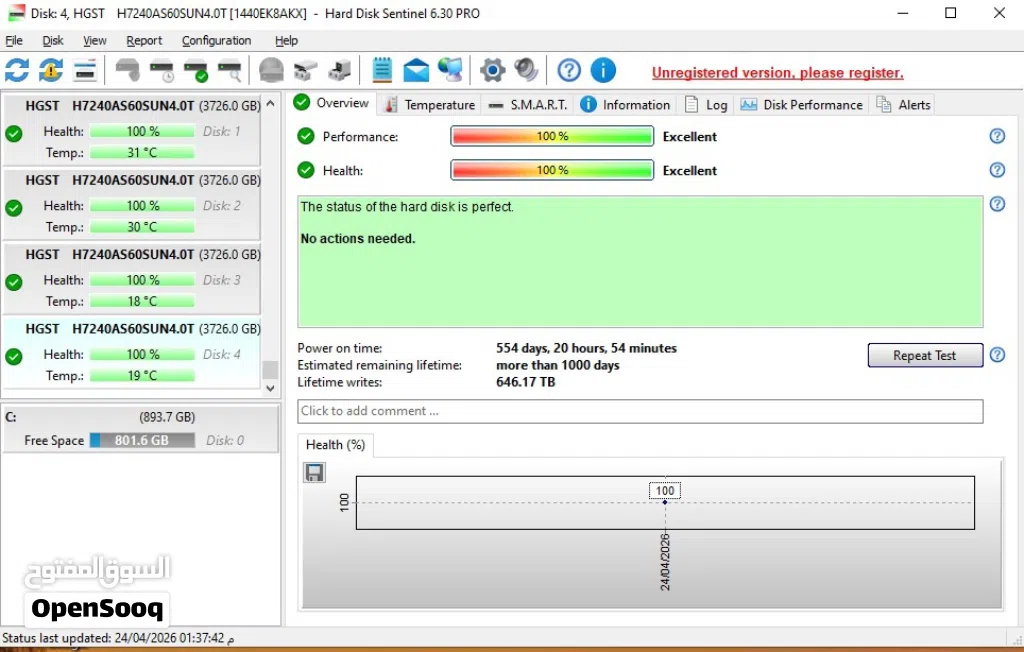Open the blue notepad report icon

click(x=382, y=70)
